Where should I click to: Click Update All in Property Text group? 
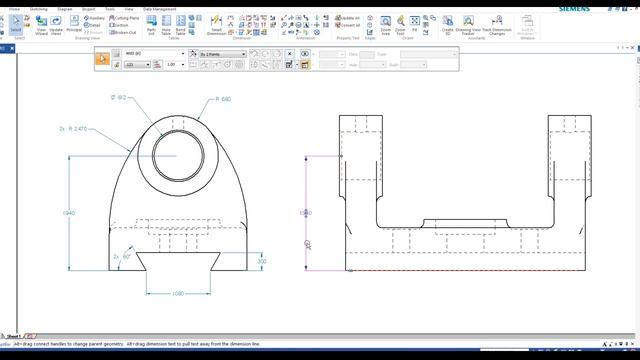pos(347,18)
